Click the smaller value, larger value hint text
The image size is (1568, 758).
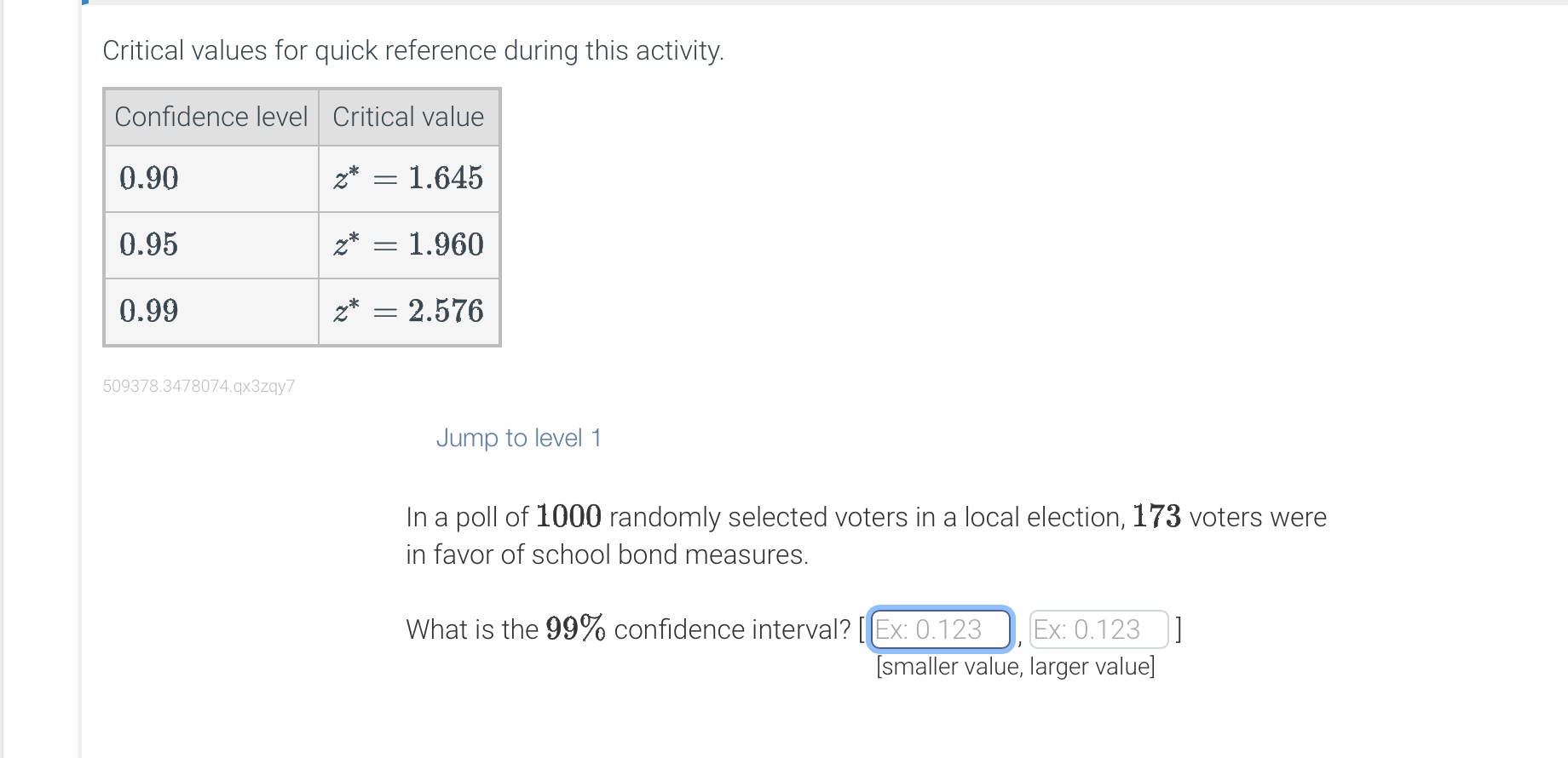[1015, 666]
